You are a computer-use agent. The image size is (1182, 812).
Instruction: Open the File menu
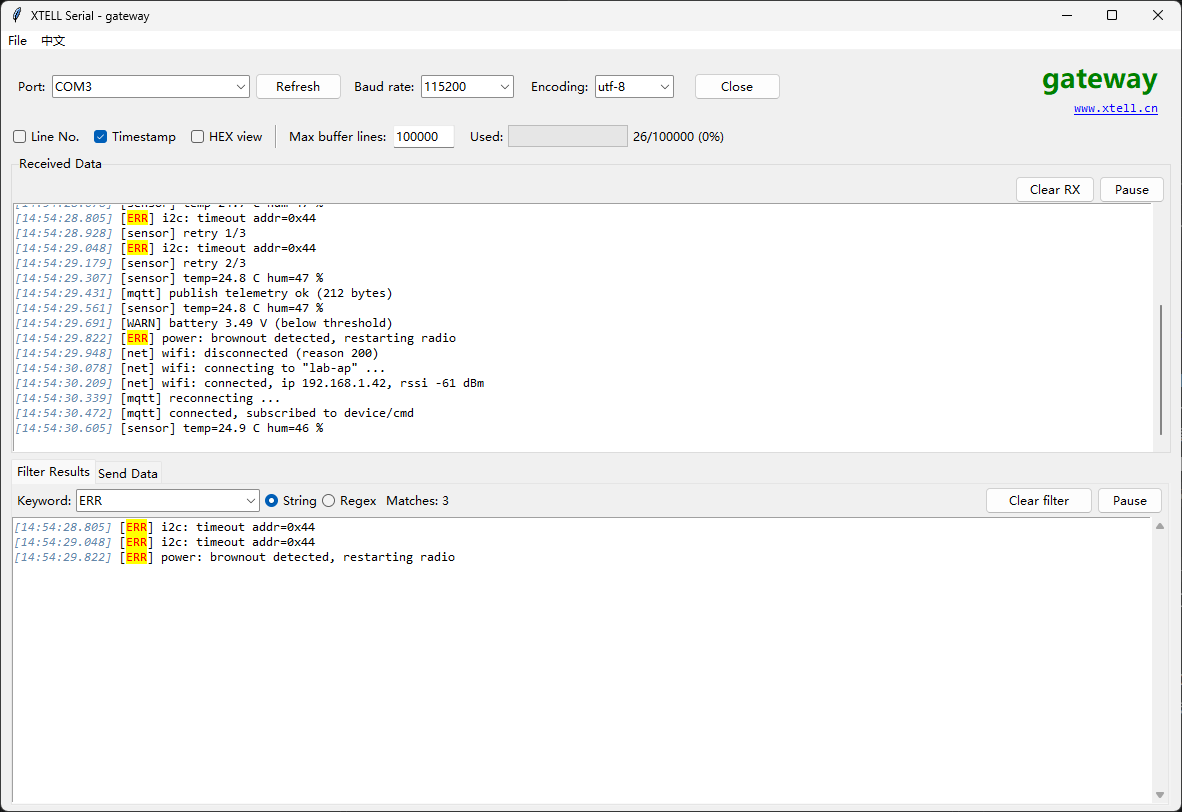tap(17, 41)
